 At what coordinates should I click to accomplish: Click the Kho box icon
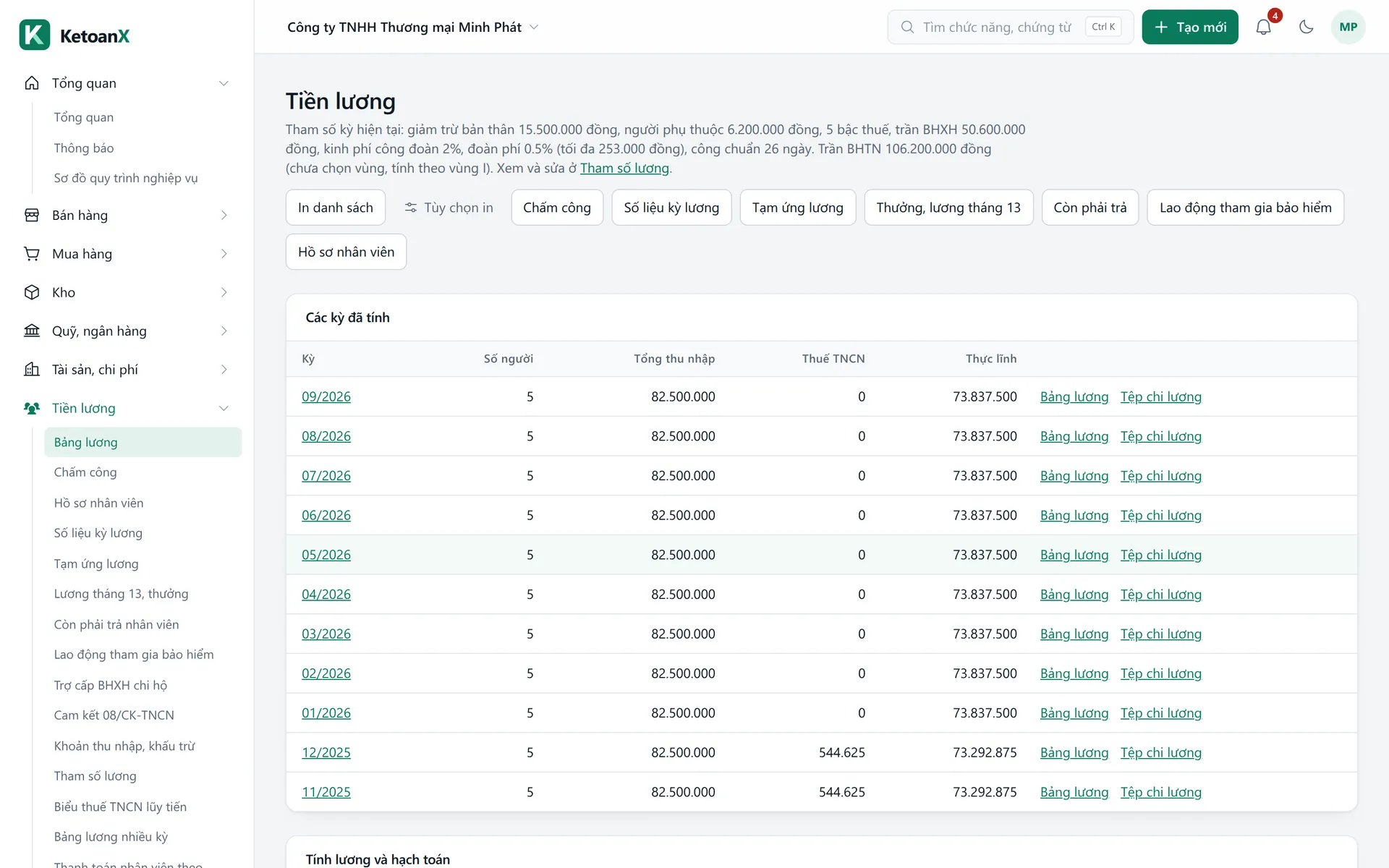(32, 292)
